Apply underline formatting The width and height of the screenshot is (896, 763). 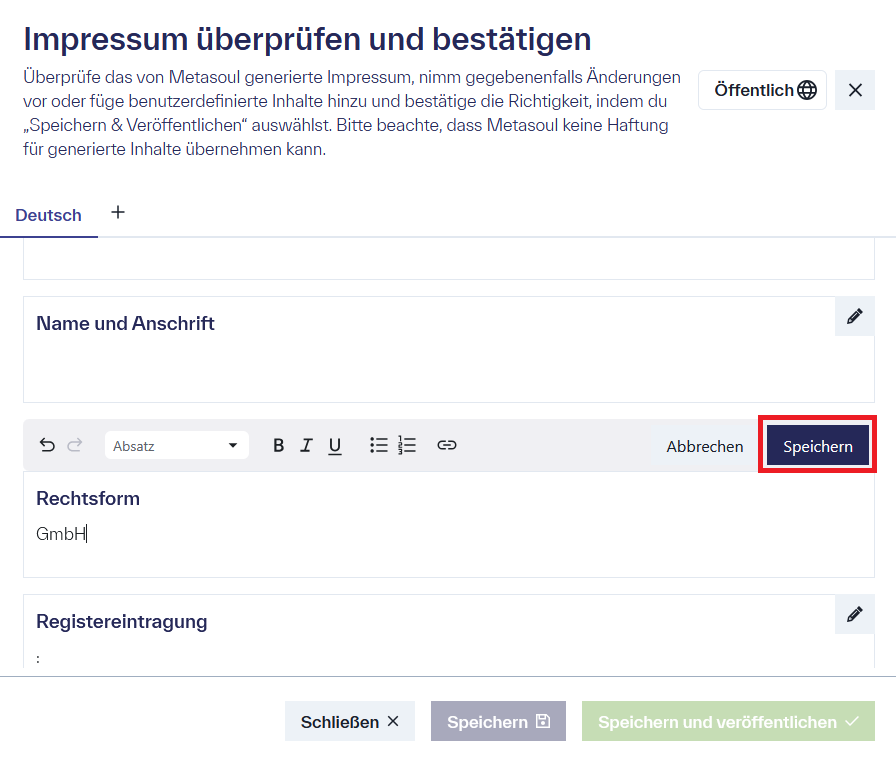[x=335, y=445]
